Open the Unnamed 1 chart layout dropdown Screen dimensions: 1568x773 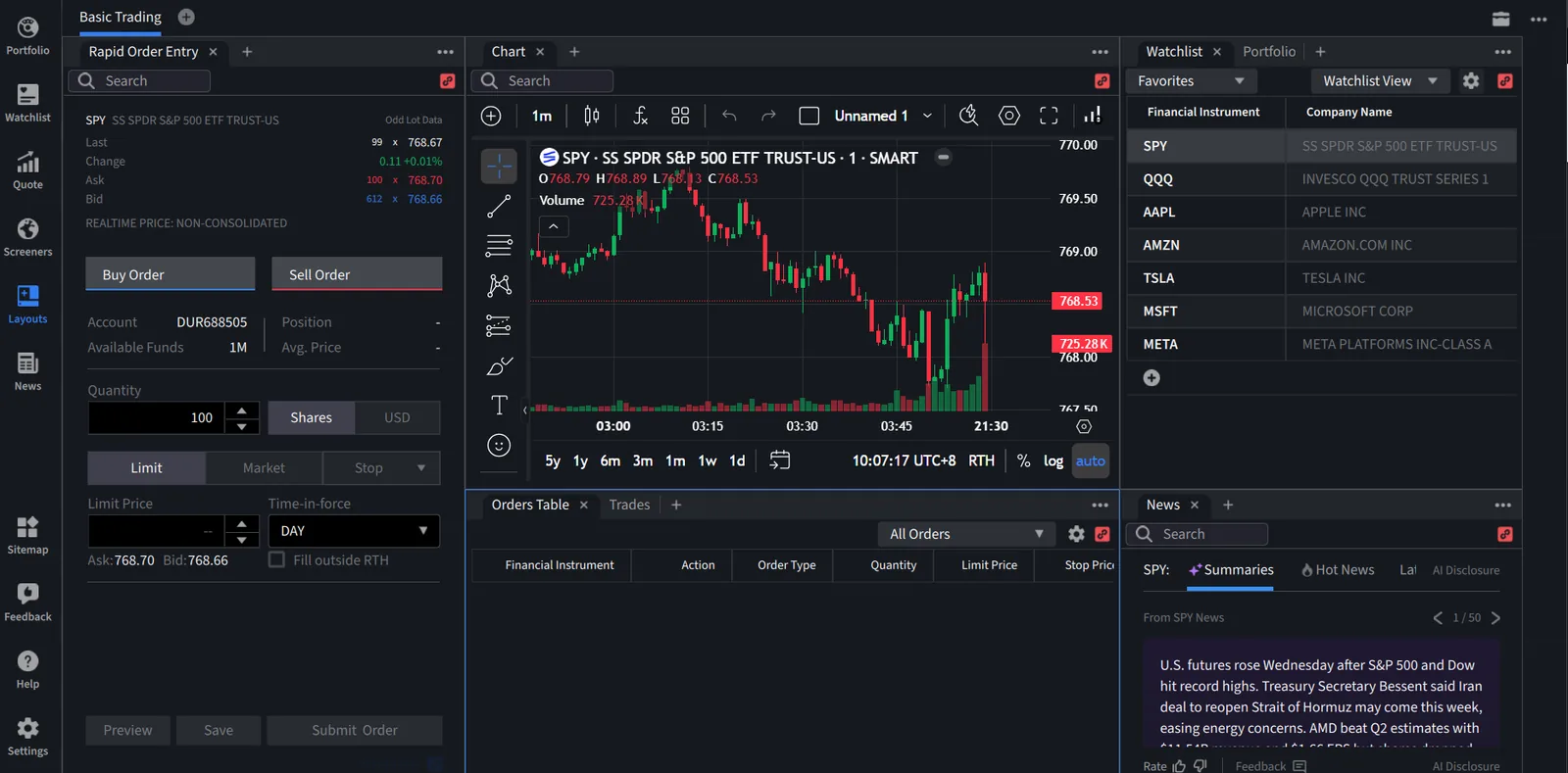pyautogui.click(x=883, y=116)
